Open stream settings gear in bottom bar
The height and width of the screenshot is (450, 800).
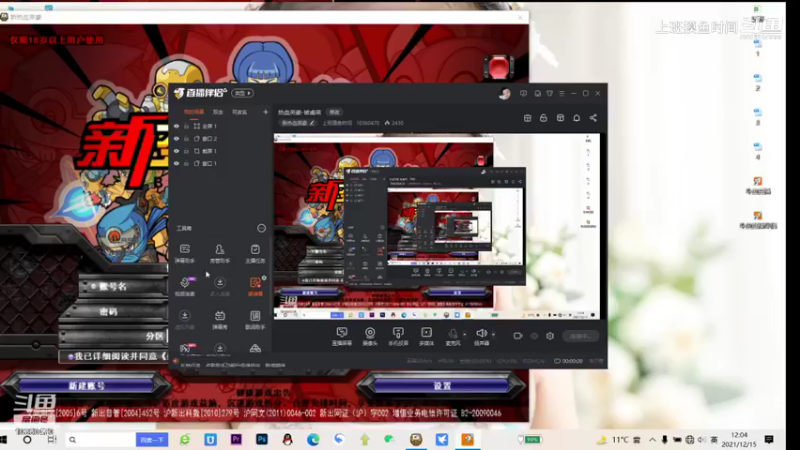[550, 336]
